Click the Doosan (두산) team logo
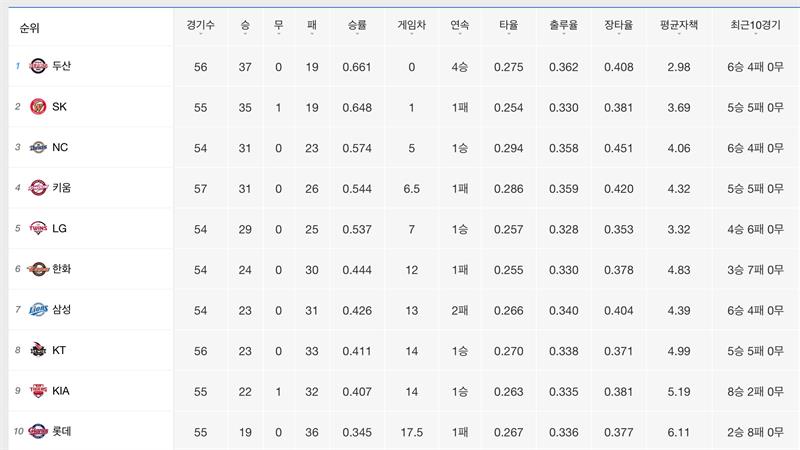 38,66
